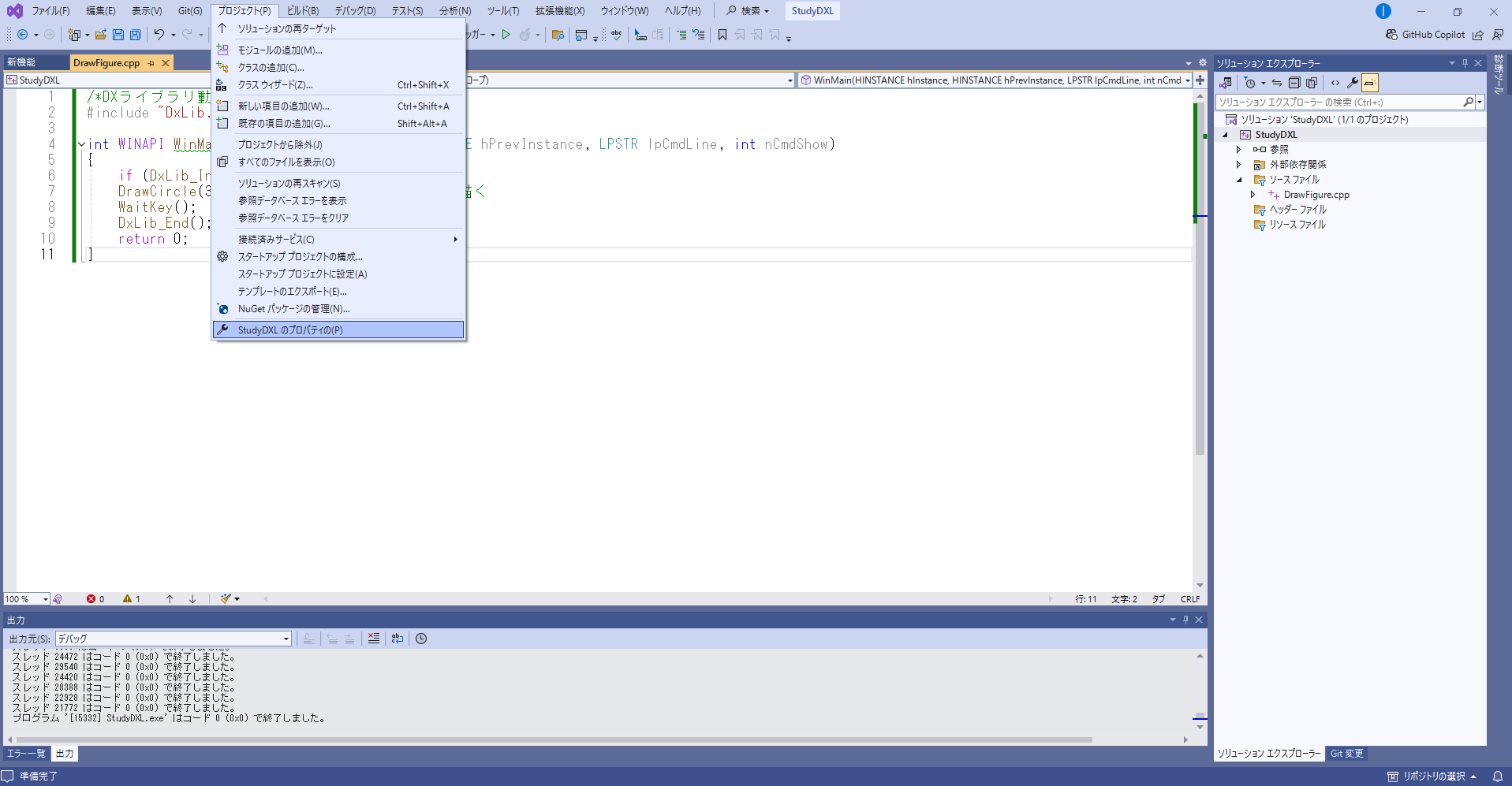Expand the 参照 node in Solution Explorer
Screen dimensions: 1512x786
[1238, 150]
